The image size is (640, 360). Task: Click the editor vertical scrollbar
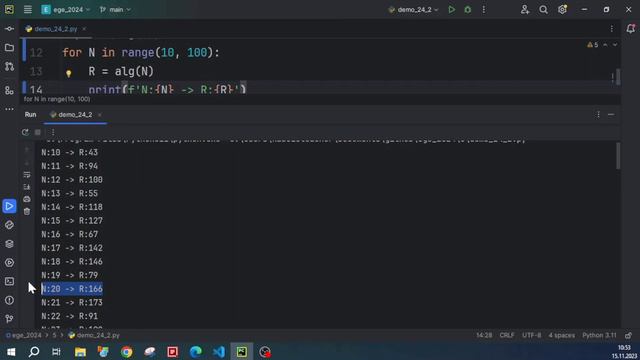pyautogui.click(x=618, y=77)
